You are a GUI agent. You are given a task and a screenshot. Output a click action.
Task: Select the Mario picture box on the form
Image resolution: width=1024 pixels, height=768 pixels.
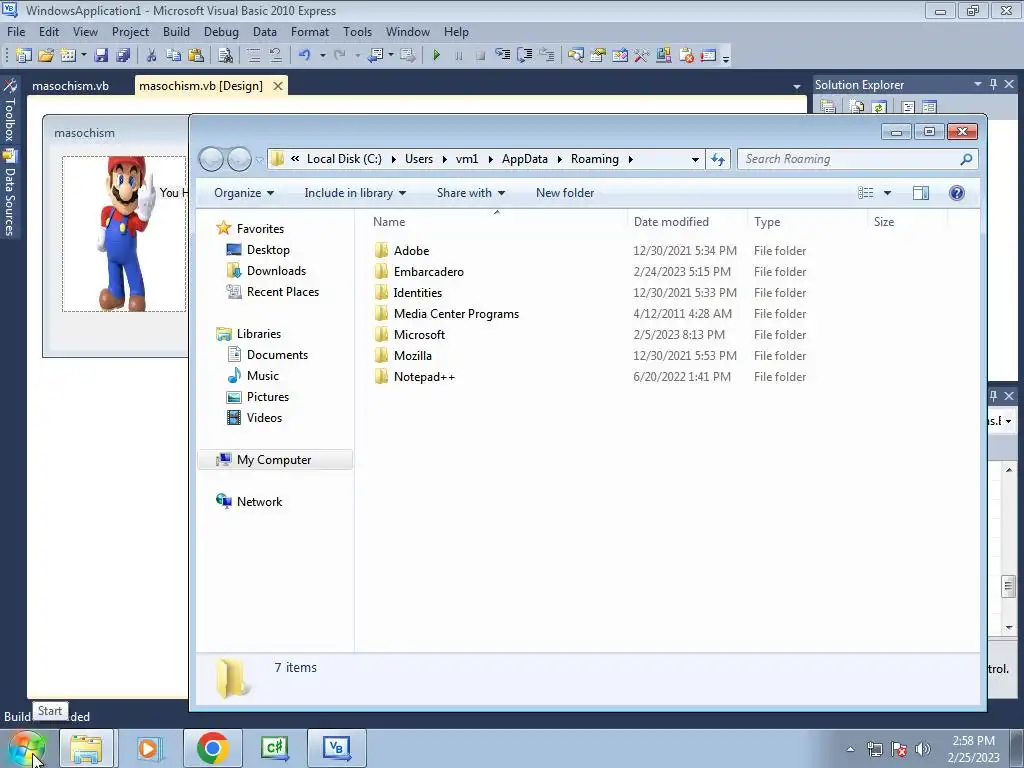click(124, 234)
